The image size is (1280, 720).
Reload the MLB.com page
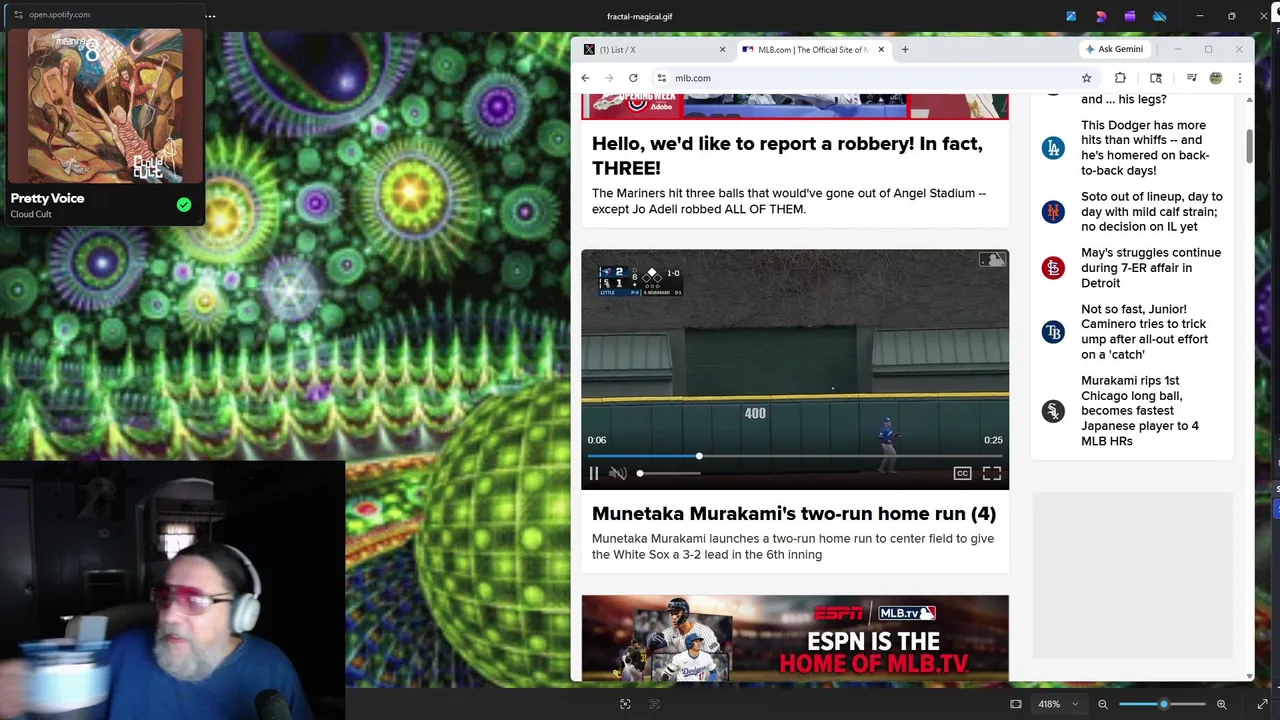click(x=633, y=78)
